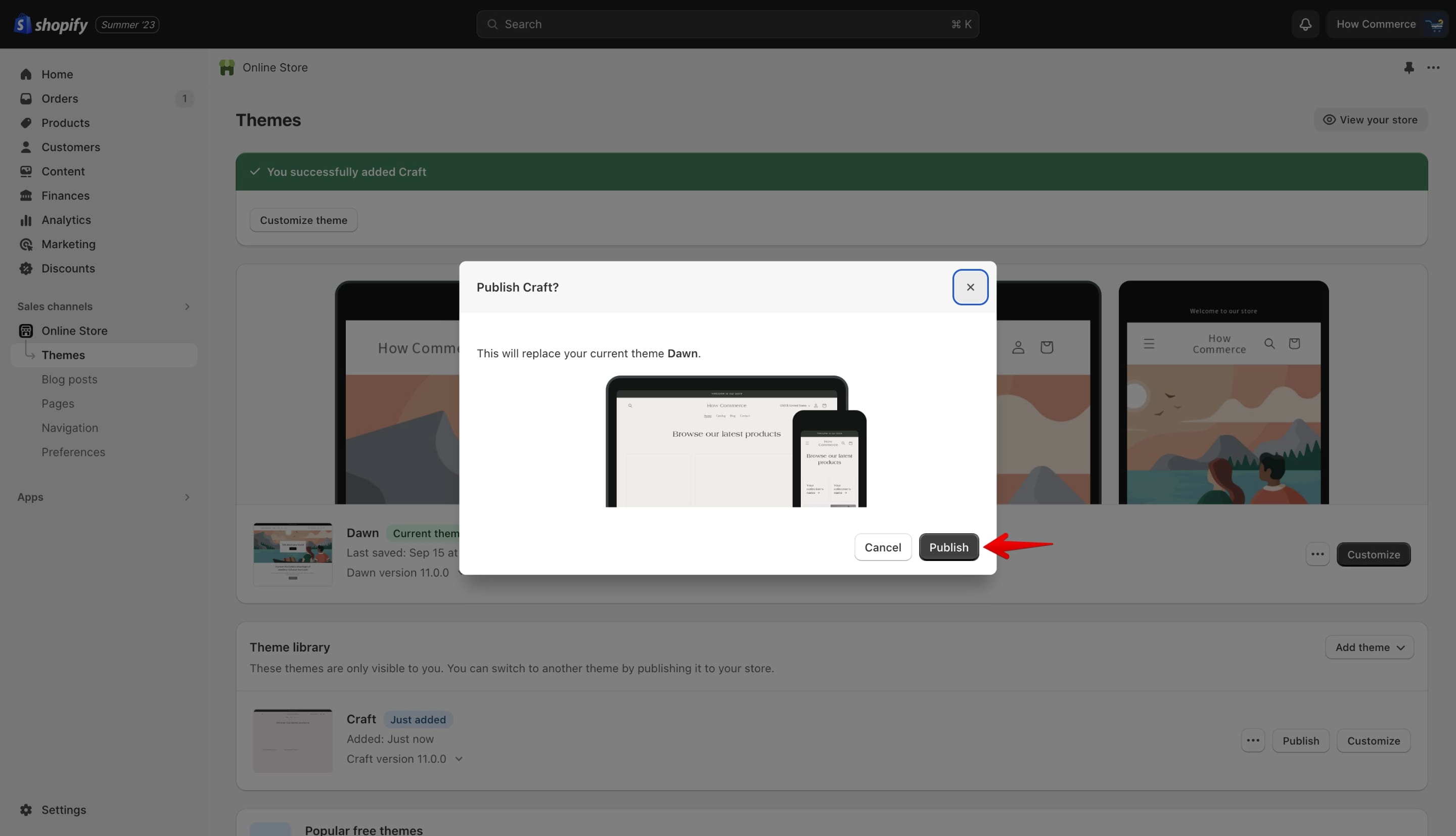Open the notifications bell
The image size is (1456, 836).
click(x=1305, y=24)
